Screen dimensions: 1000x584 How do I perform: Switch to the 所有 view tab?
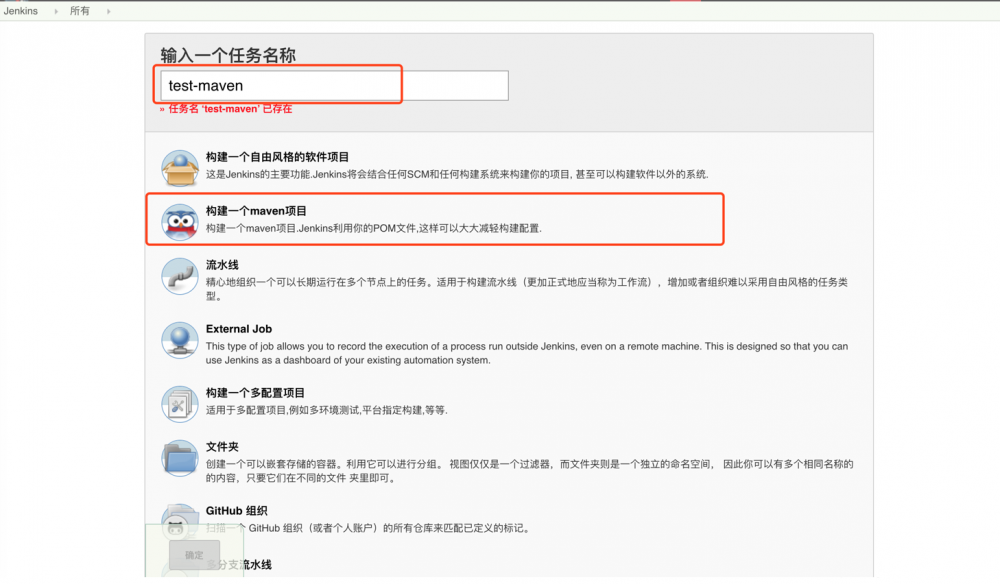coord(79,10)
